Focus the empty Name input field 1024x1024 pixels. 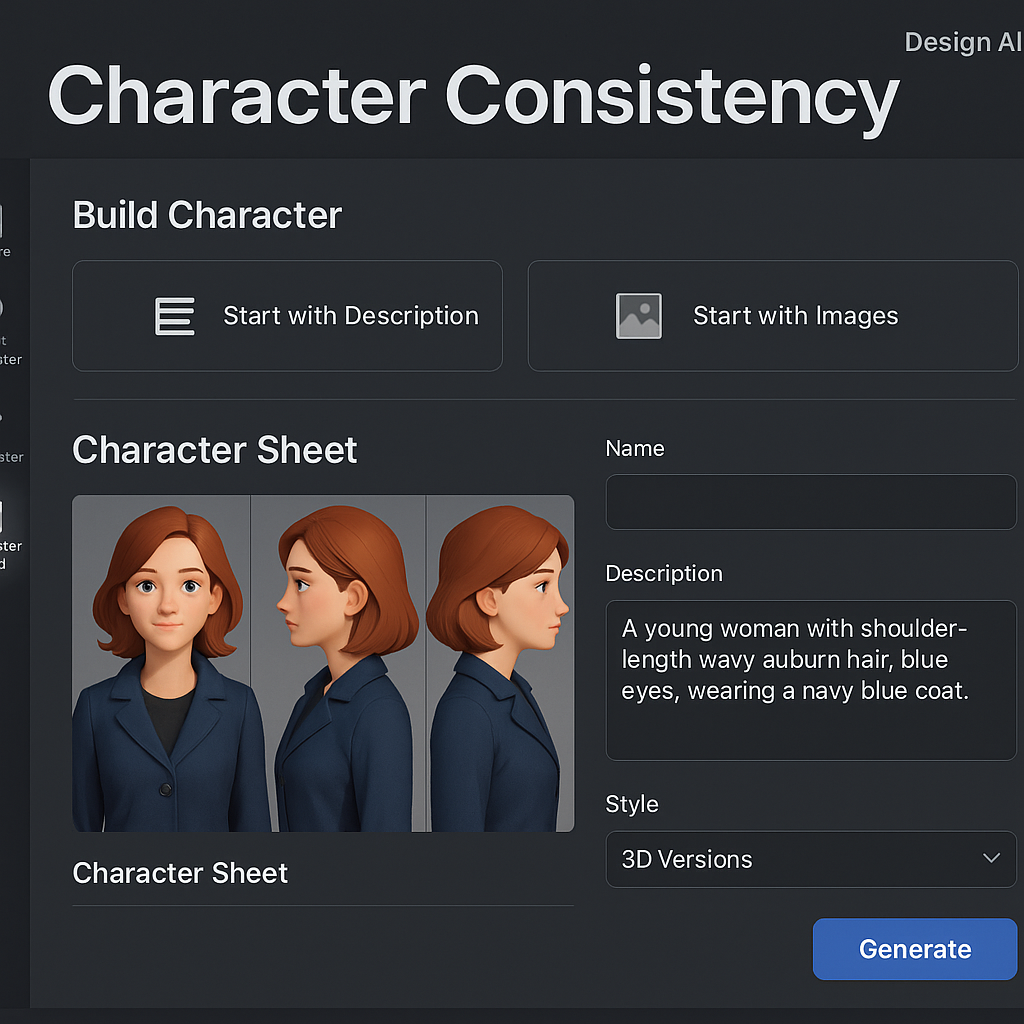(810, 502)
